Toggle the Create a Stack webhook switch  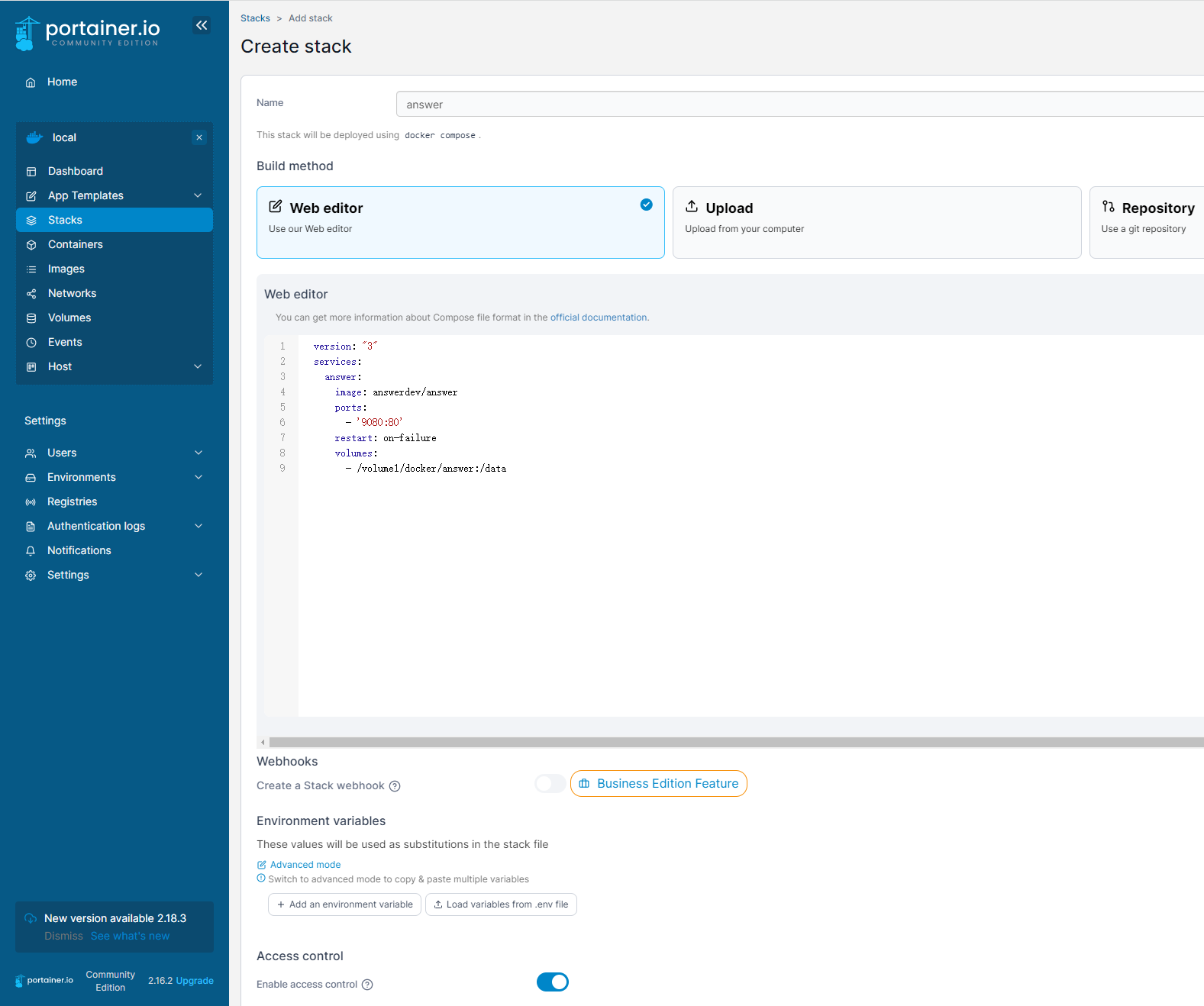(x=550, y=784)
